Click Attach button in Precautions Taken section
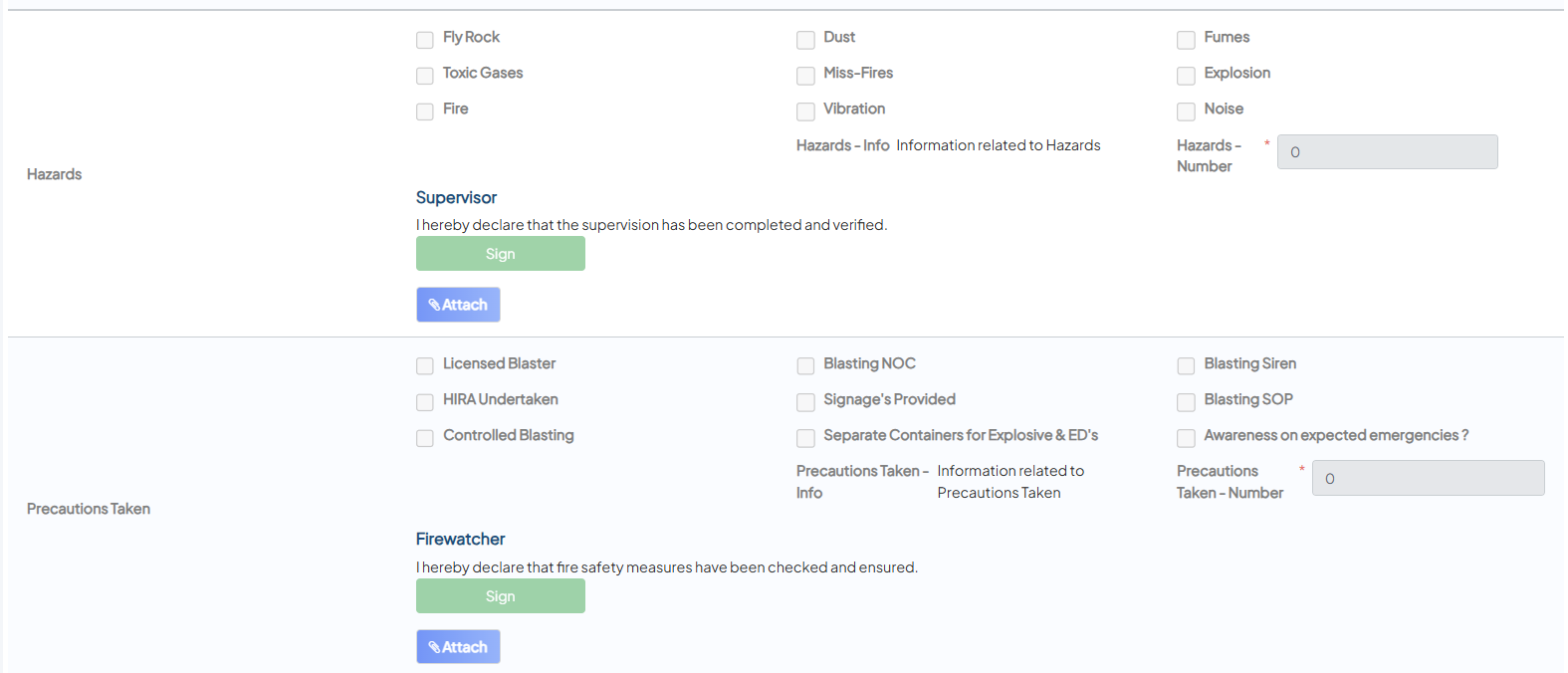This screenshot has width=1568, height=673. 458,647
